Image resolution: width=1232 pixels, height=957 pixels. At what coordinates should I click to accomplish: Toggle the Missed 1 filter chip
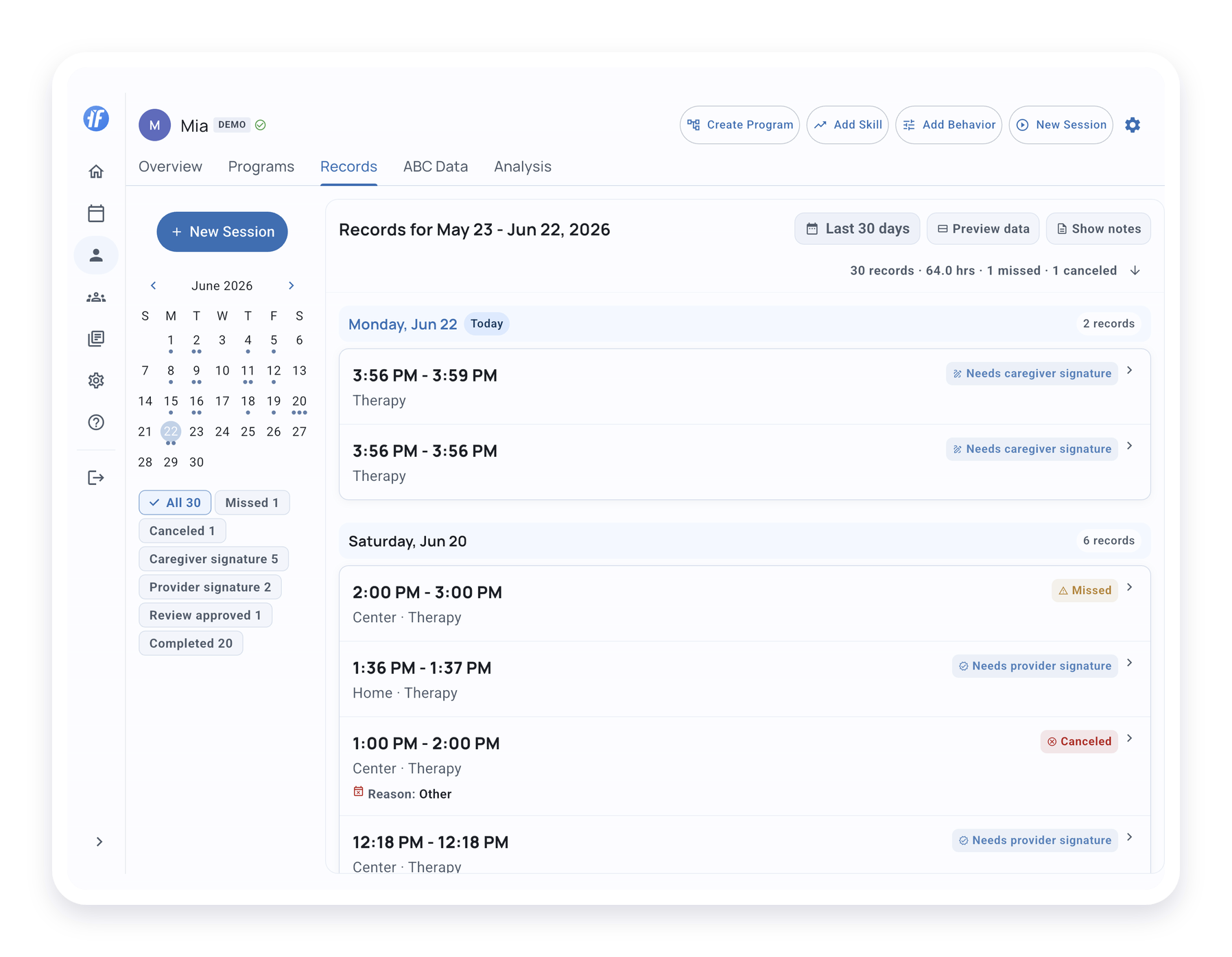(252, 503)
